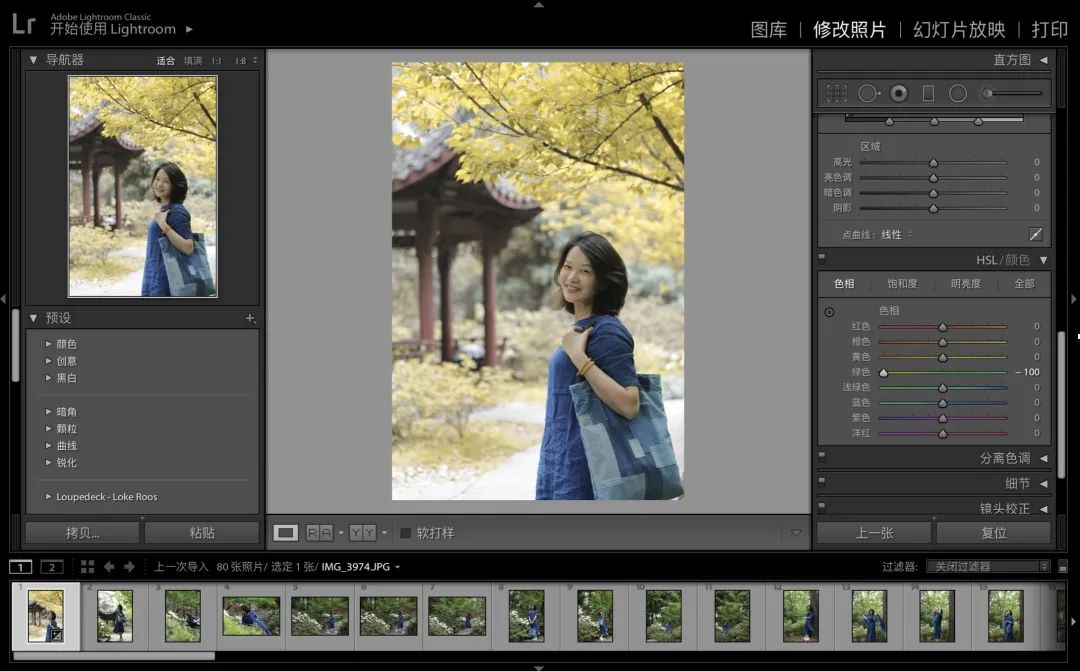Click the add preset plus icon
This screenshot has width=1080, height=671.
point(250,318)
